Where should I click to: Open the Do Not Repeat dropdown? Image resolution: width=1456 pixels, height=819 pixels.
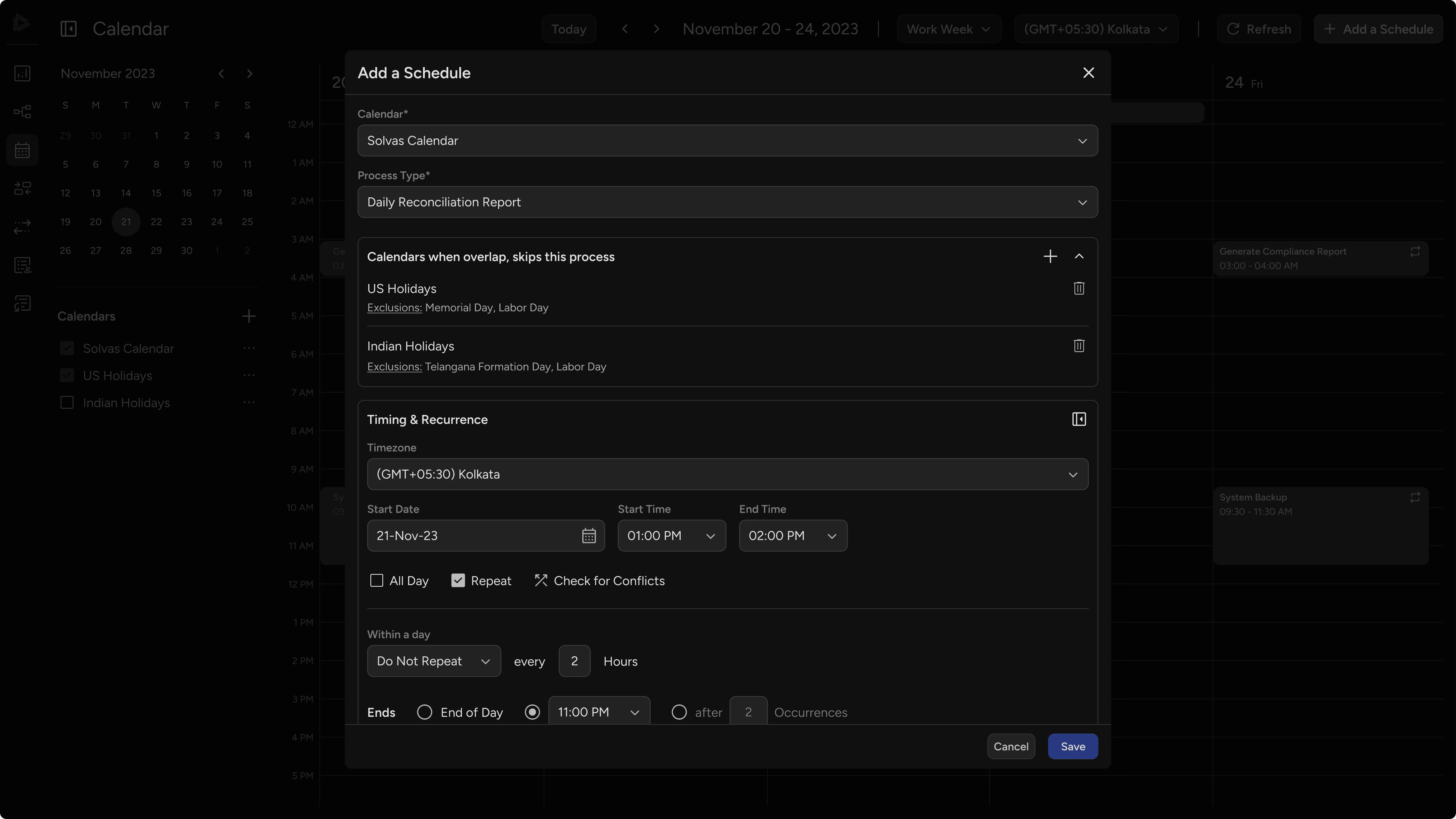(x=433, y=661)
